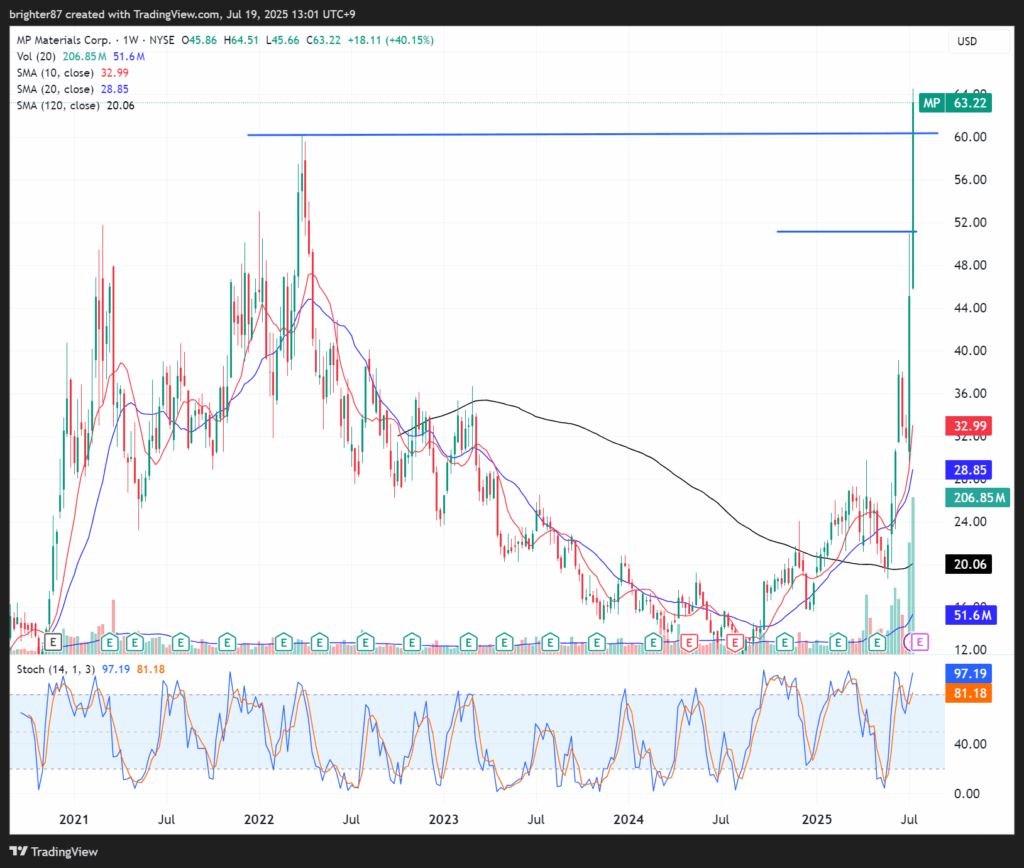Click the 206.85M value in the Vol legend
Viewport: 1024px width, 868px height.
[x=84, y=57]
